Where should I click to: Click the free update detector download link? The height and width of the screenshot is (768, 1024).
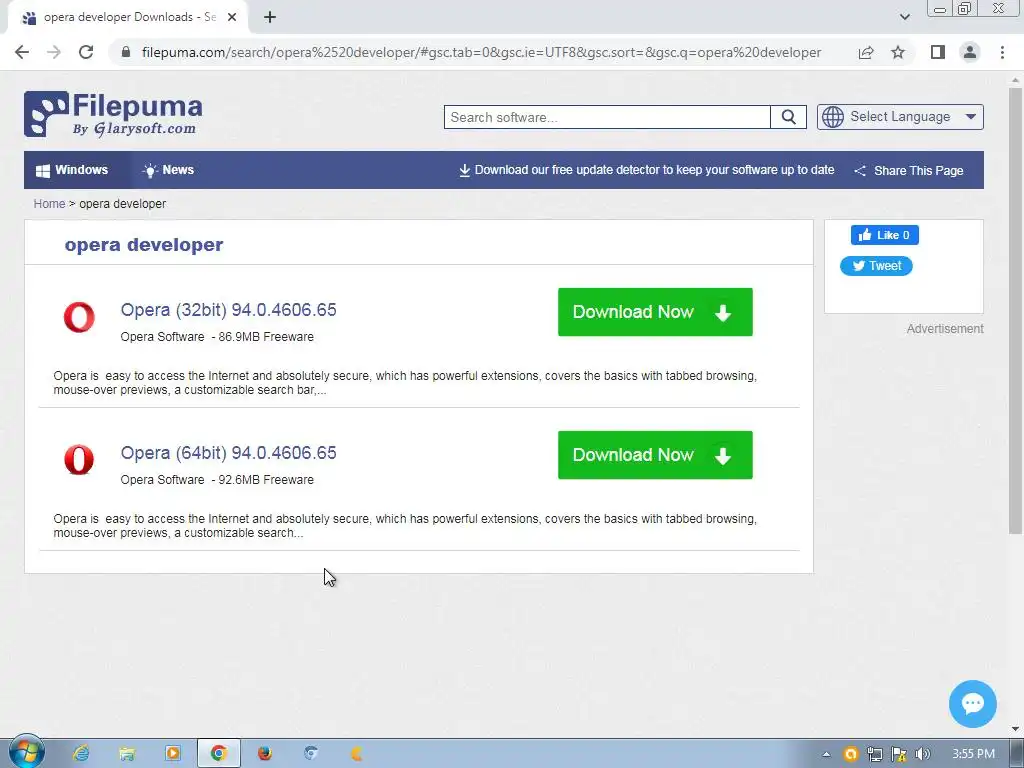pos(647,170)
